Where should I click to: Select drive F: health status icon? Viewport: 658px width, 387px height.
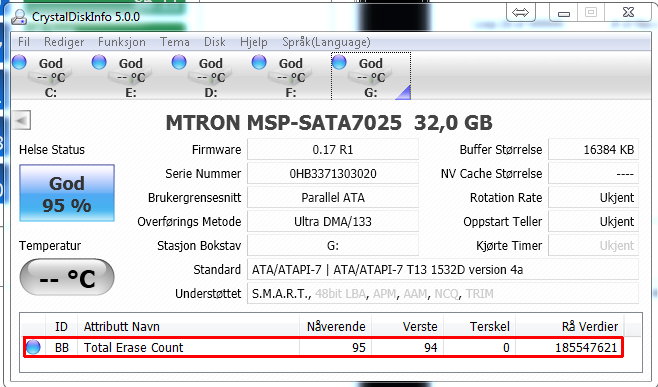pyautogui.click(x=259, y=62)
